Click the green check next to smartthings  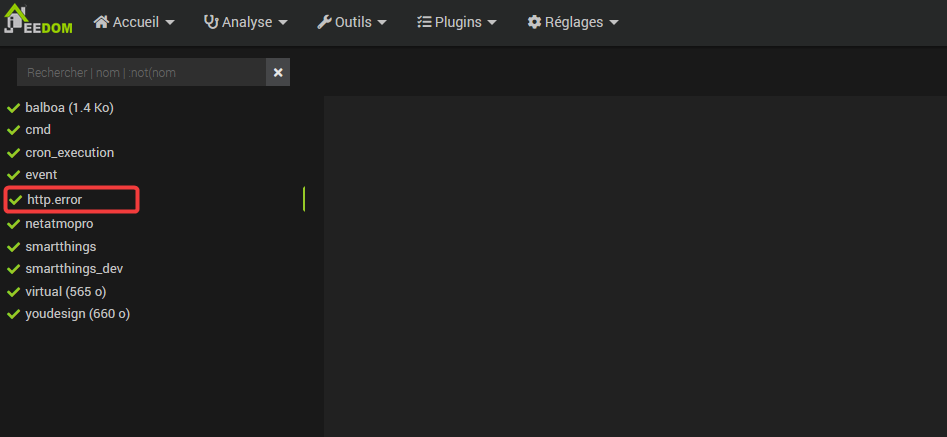[x=13, y=247]
